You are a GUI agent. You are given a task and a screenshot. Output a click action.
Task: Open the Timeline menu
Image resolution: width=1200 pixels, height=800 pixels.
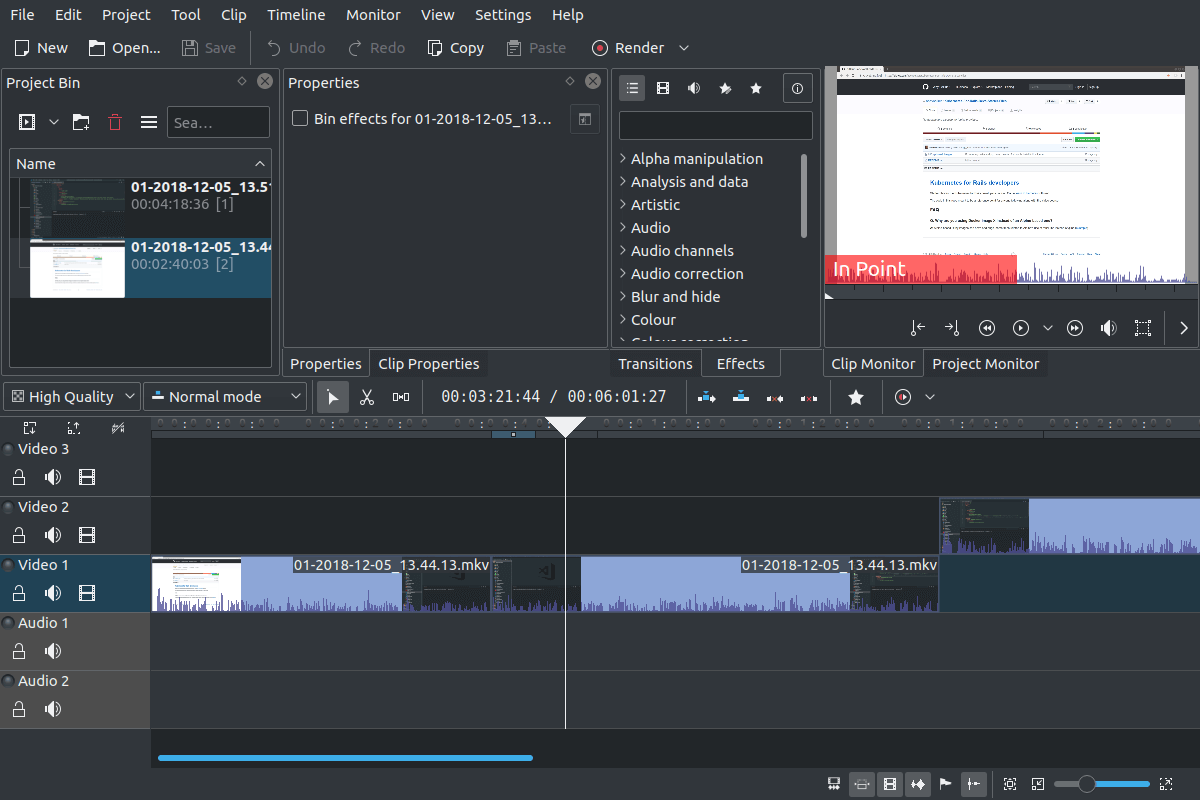point(296,15)
